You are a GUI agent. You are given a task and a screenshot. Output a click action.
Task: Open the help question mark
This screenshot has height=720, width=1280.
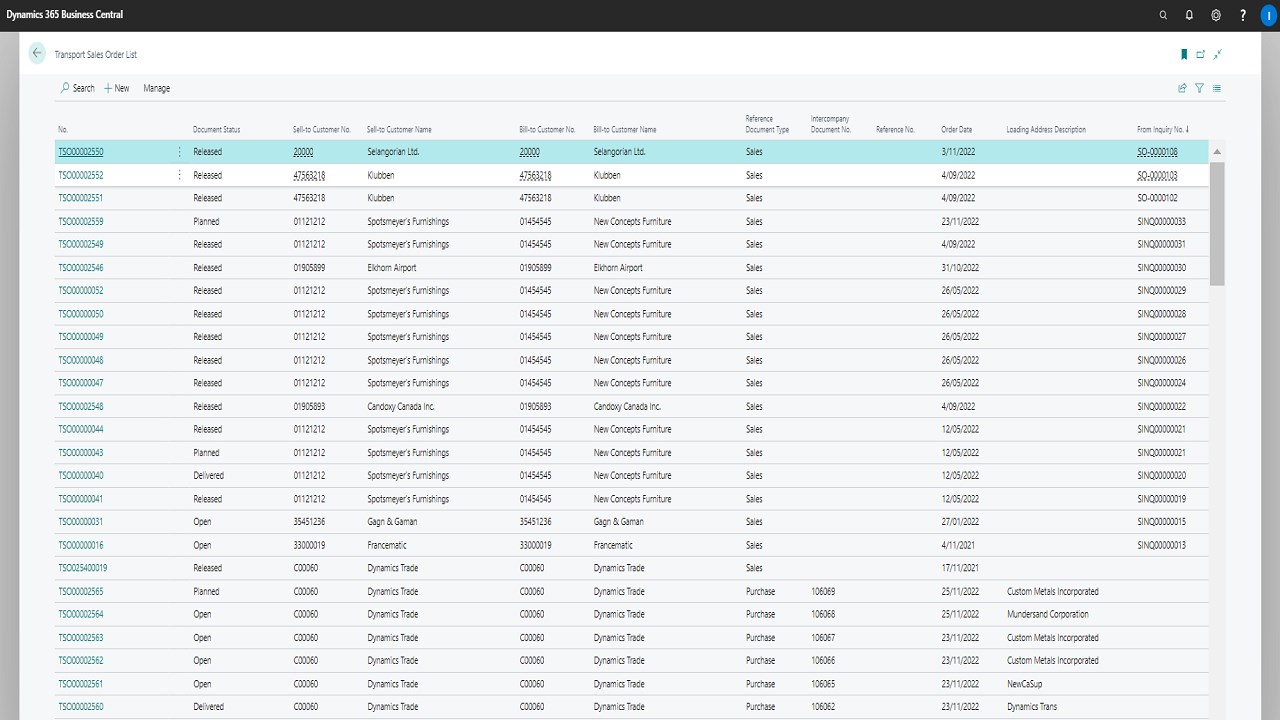(1243, 15)
